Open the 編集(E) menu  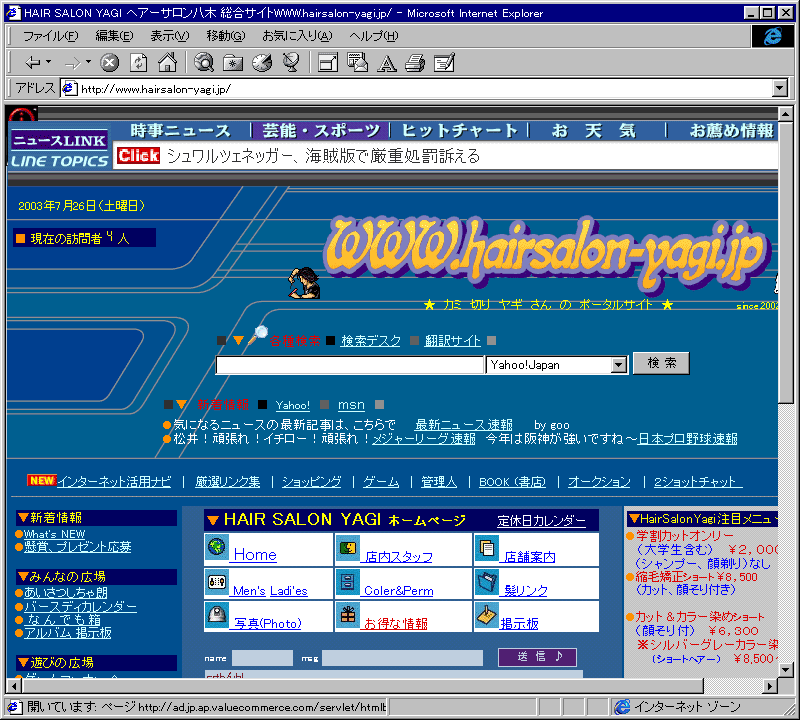coord(114,36)
